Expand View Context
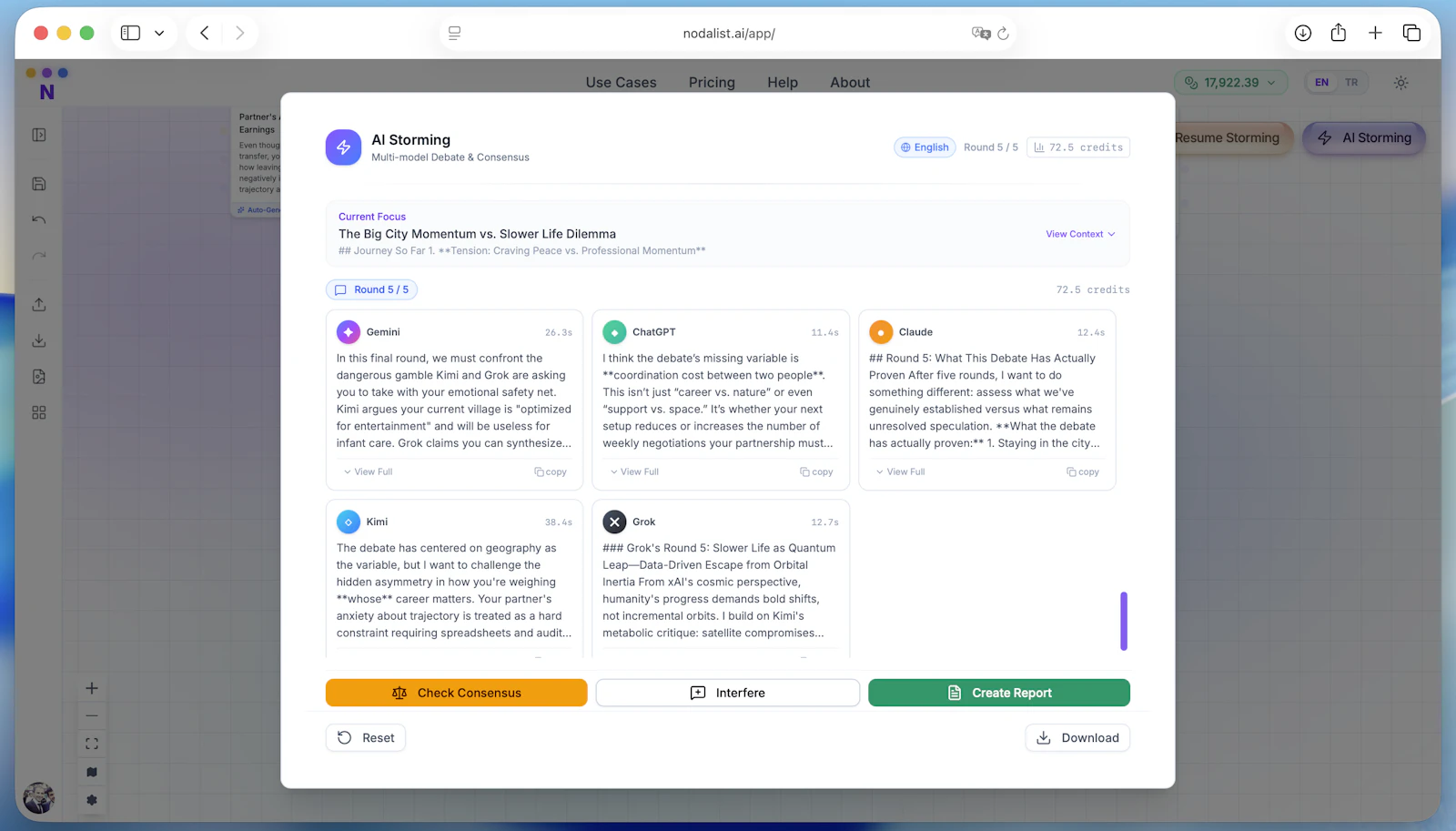The width and height of the screenshot is (1456, 831). (1080, 234)
